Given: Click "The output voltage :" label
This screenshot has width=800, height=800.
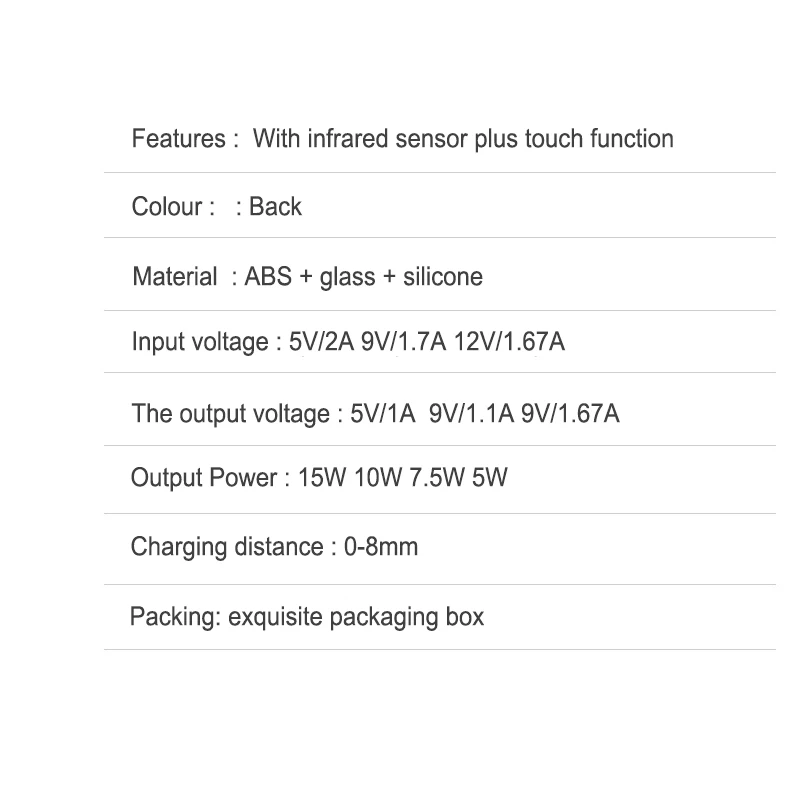Looking at the screenshot, I should (x=237, y=414).
